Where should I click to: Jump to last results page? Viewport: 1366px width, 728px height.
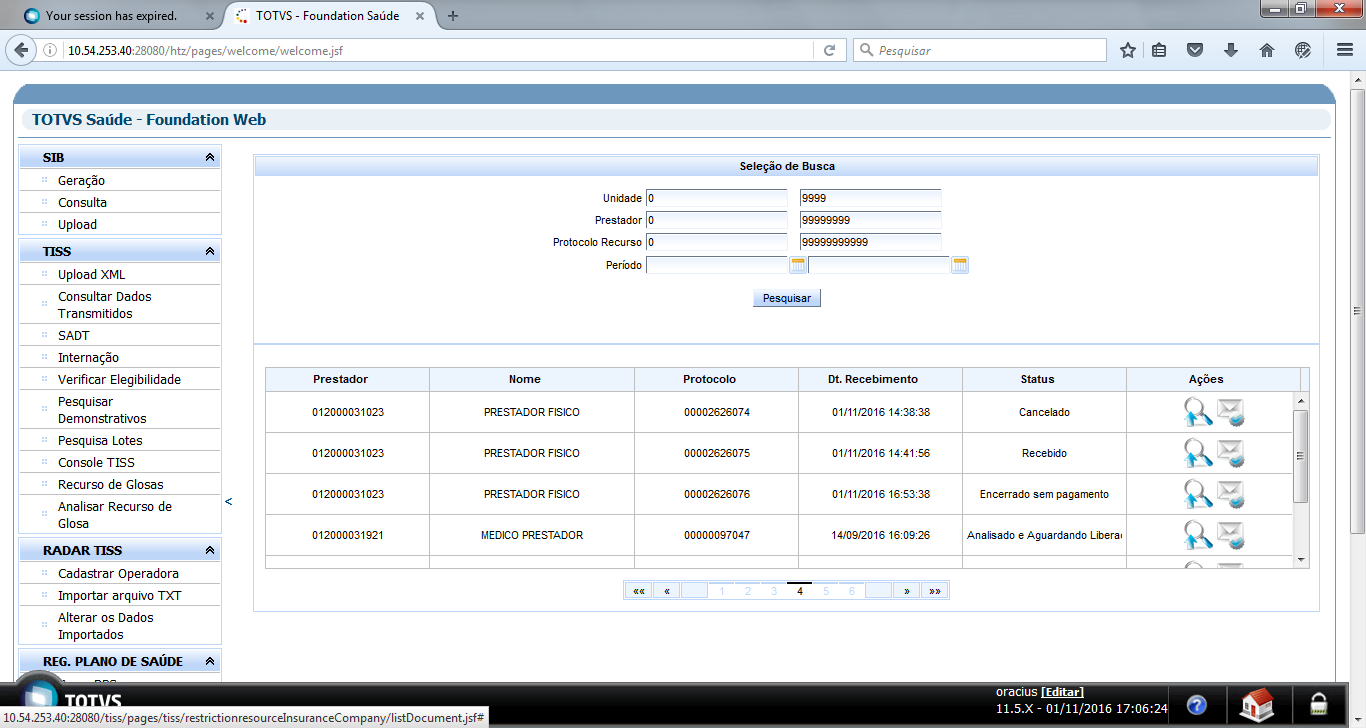tap(934, 591)
